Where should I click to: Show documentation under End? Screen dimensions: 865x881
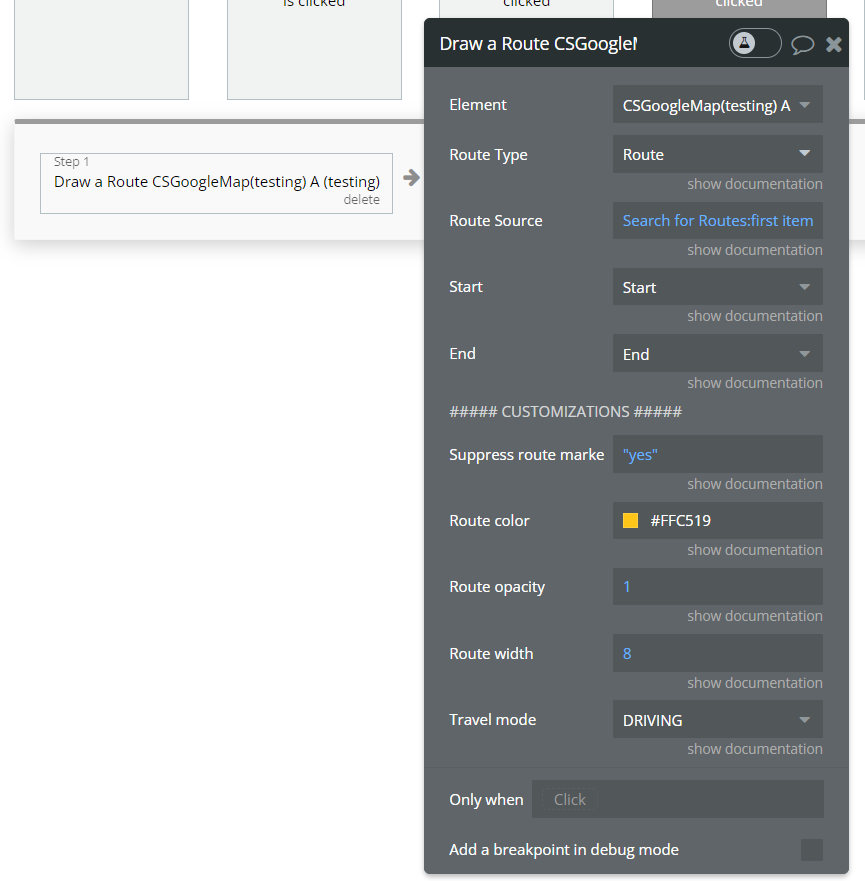point(754,383)
